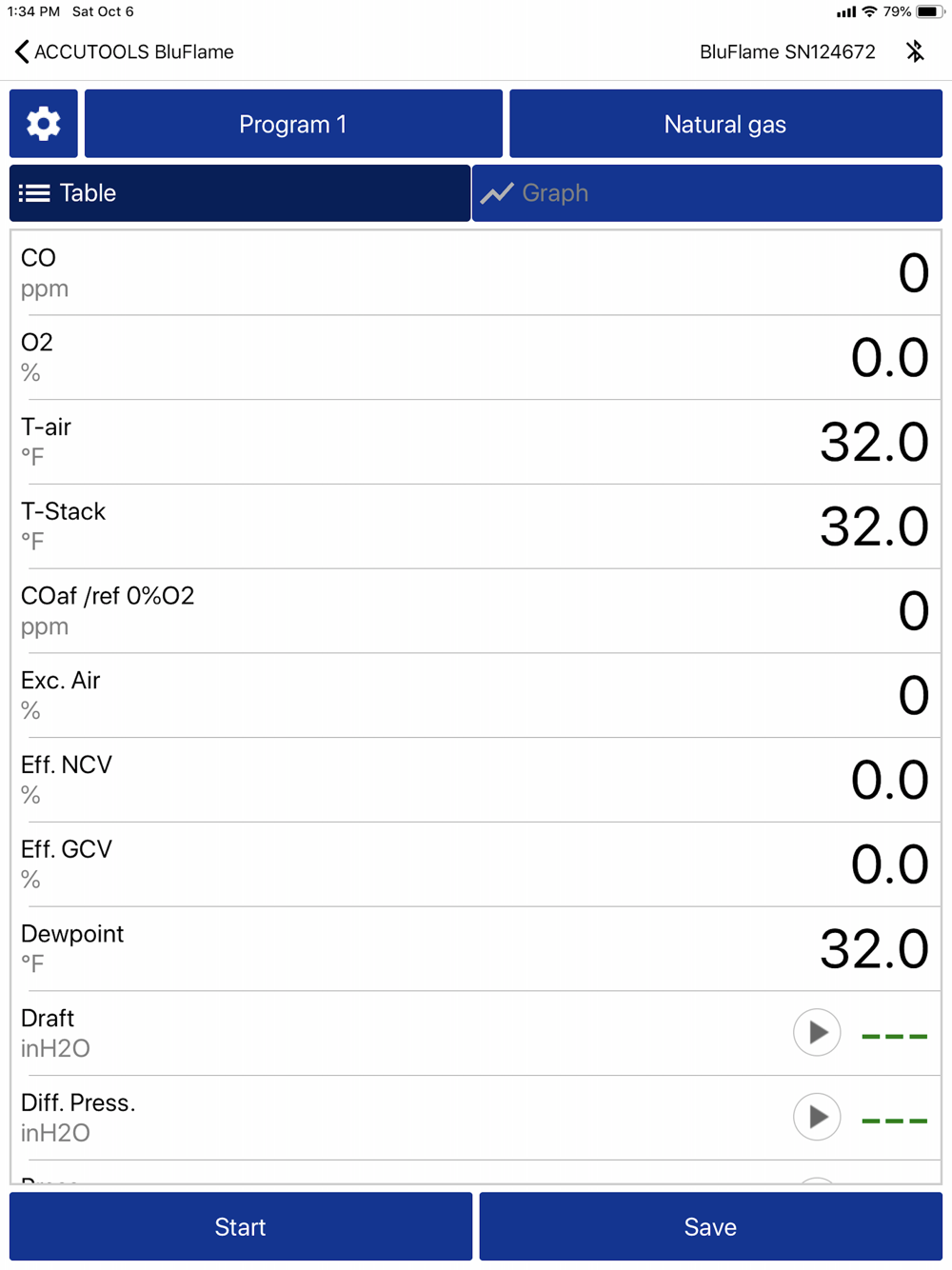Tap the Table list icon
The height and width of the screenshot is (1270, 952).
34,193
